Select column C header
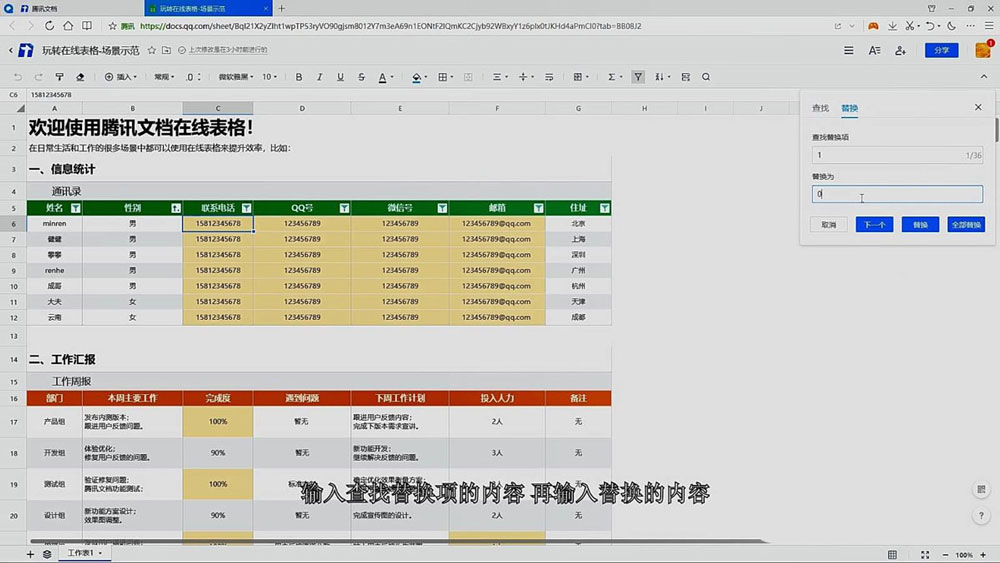 point(217,108)
